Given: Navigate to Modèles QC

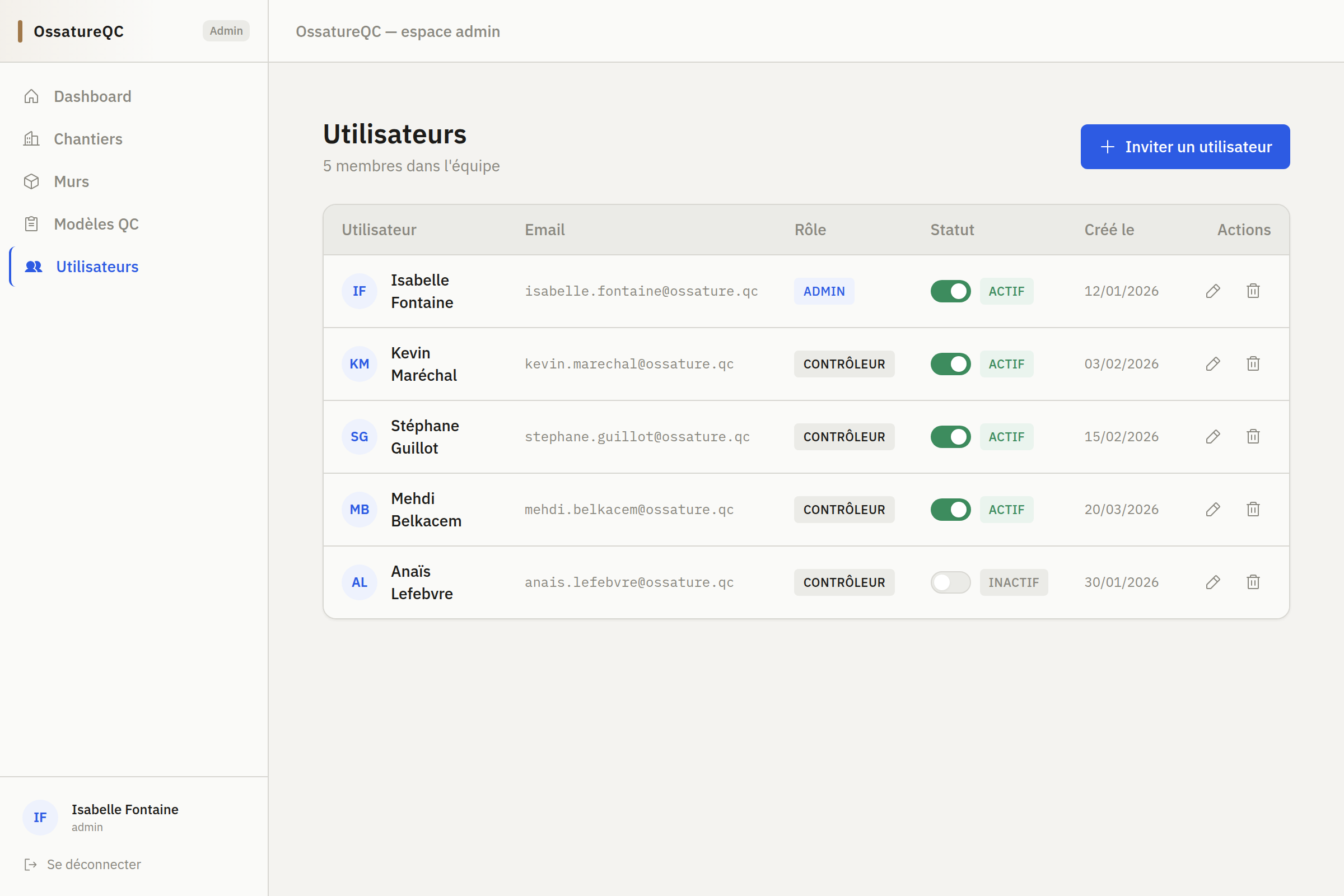Looking at the screenshot, I should [134, 224].
